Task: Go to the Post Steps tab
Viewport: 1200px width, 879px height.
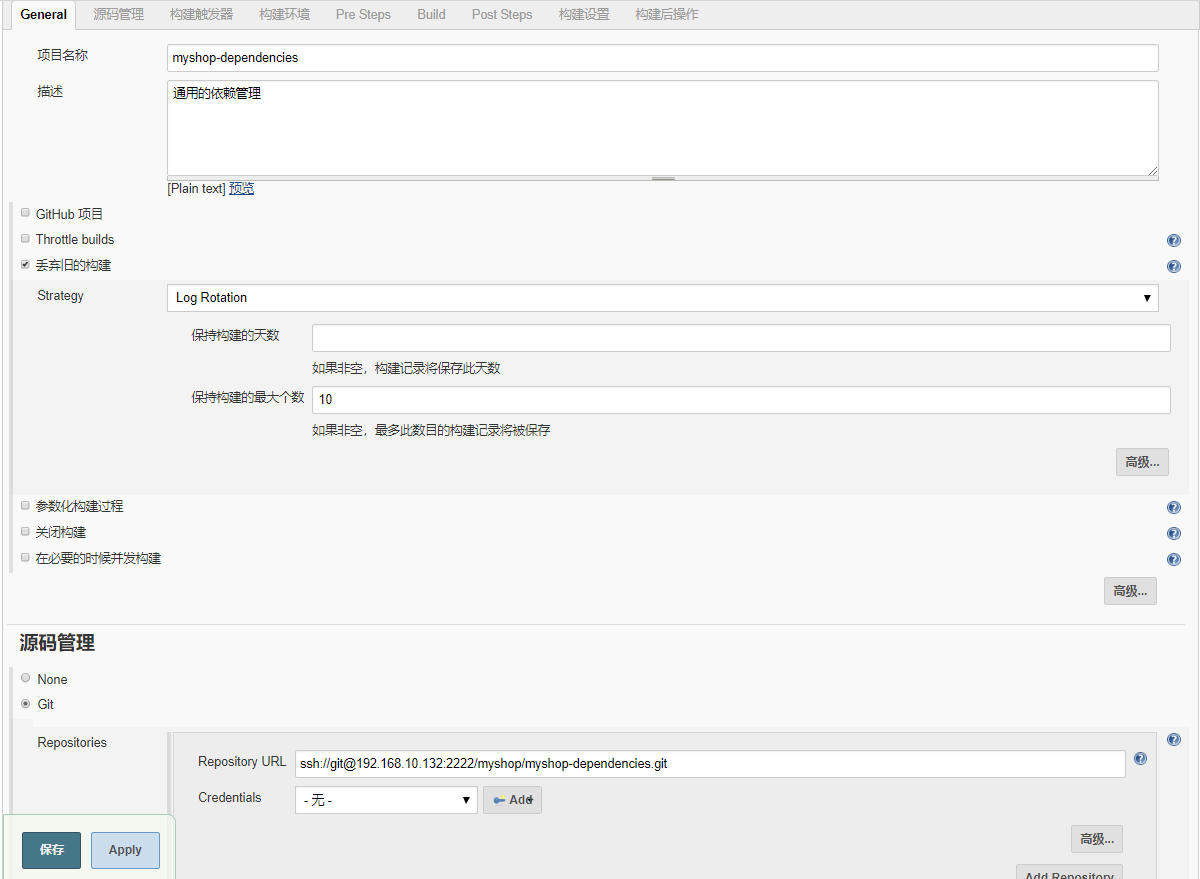Action: pos(502,14)
